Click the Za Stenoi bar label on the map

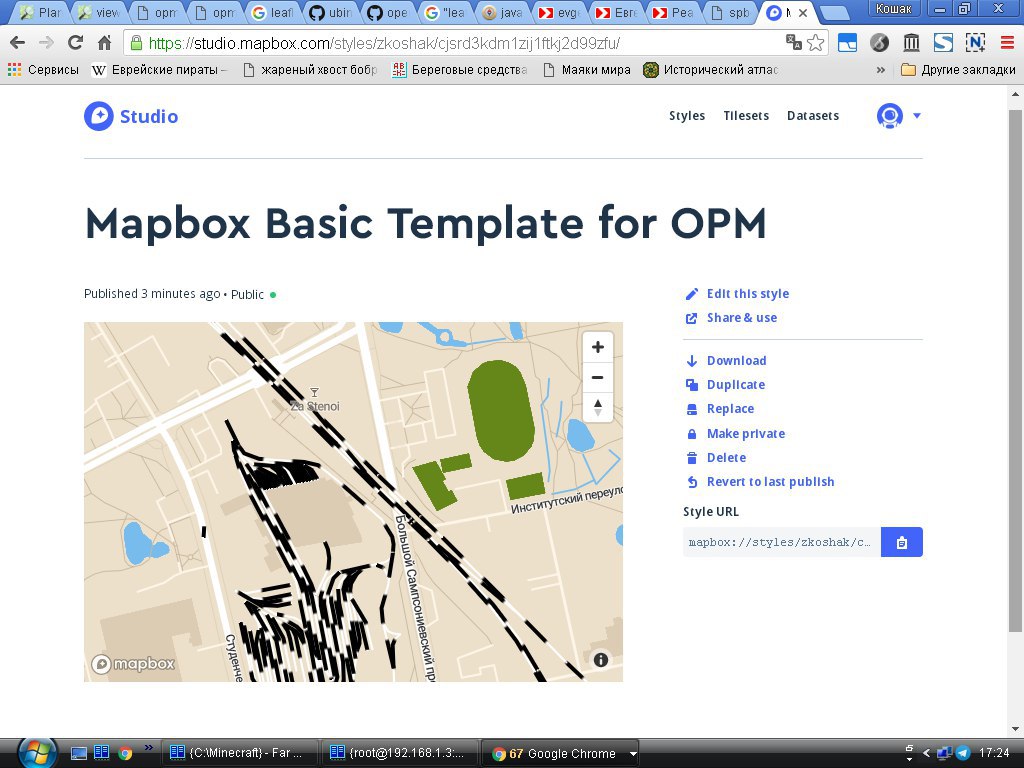coord(315,406)
